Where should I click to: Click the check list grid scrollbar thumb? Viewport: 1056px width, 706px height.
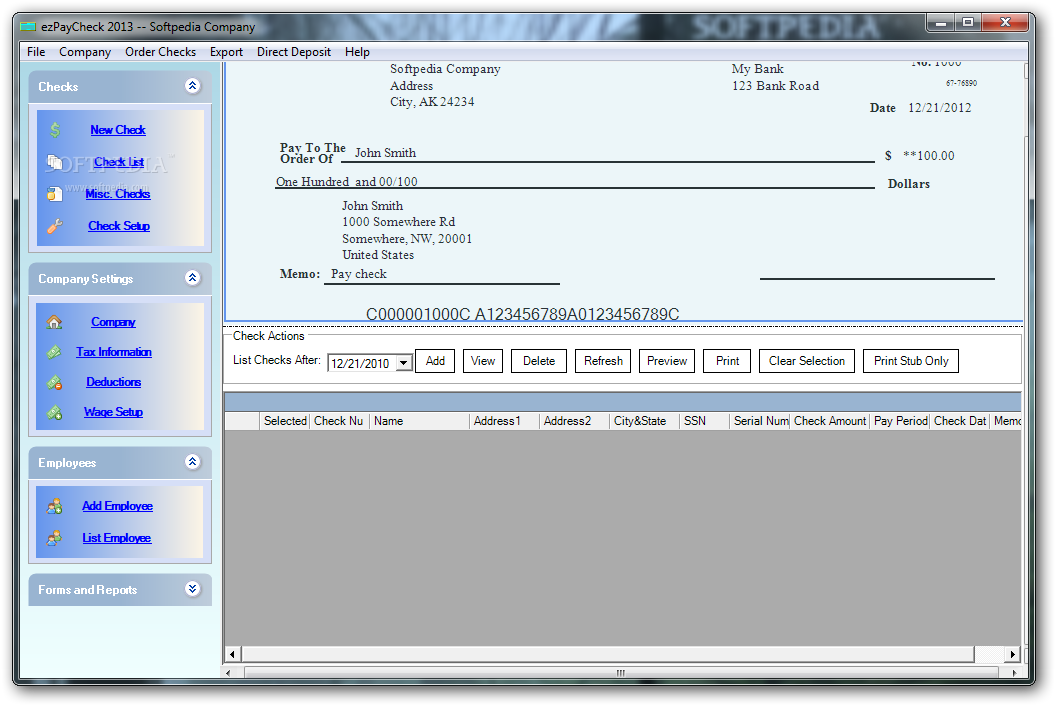pos(607,654)
